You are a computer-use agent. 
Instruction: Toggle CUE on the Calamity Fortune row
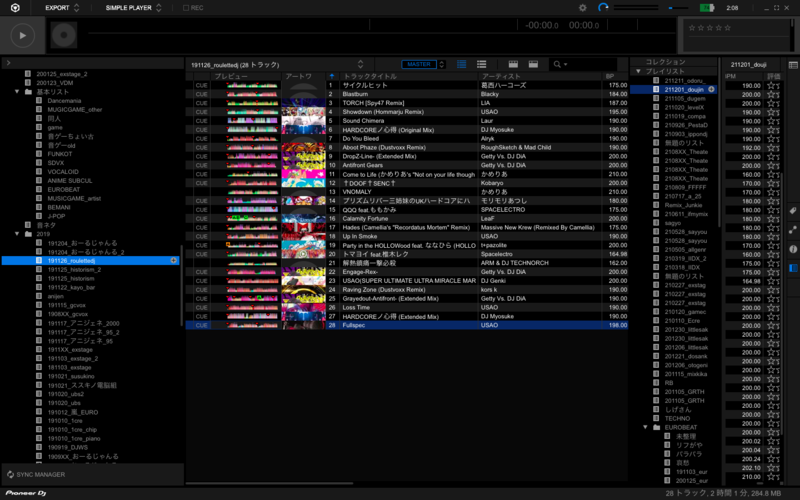click(x=202, y=219)
